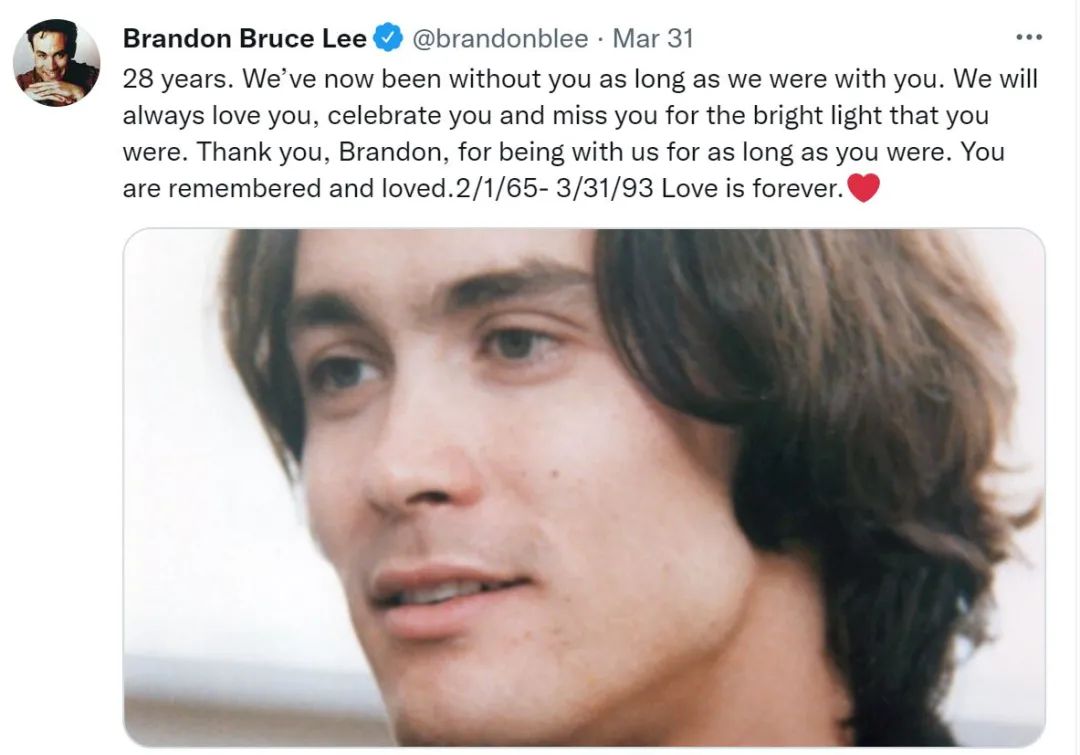The height and width of the screenshot is (755, 1080).
Task: Visit the @brandonblee handle link
Action: pos(500,38)
